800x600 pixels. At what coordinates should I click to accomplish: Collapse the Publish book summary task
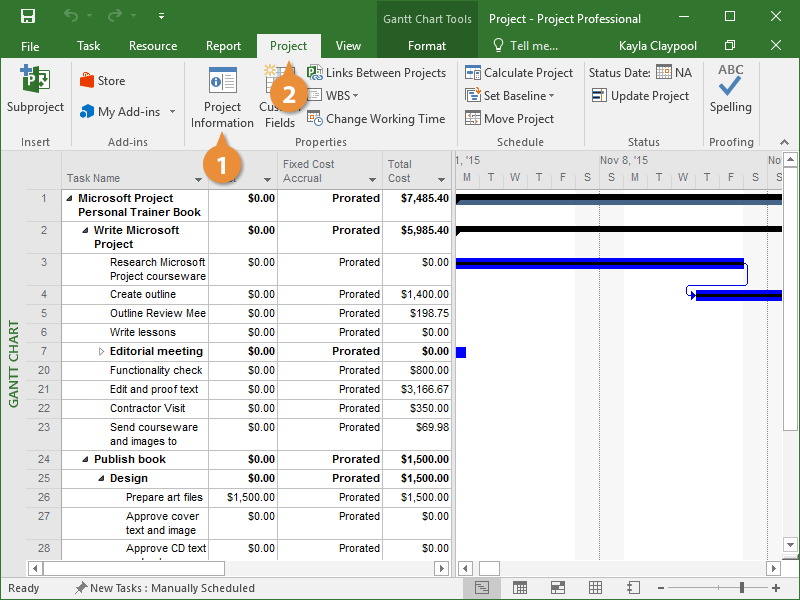click(85, 460)
